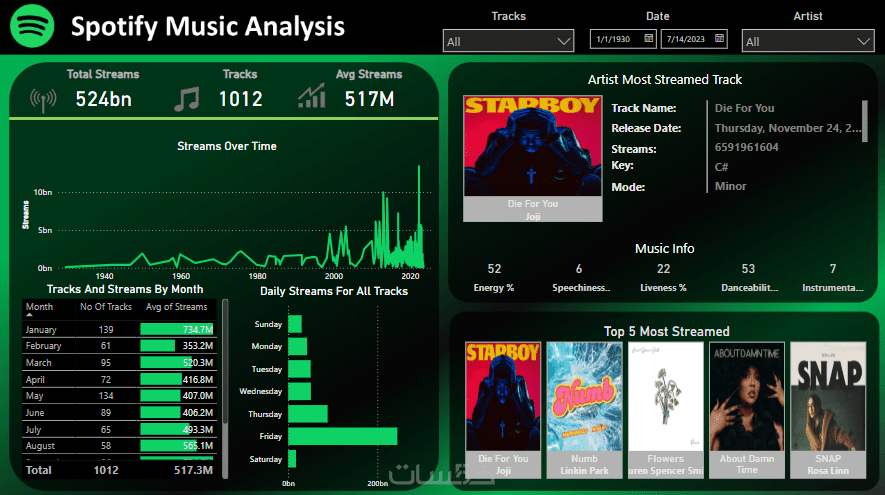This screenshot has width=885, height=495.
Task: Click the Thursday bar in Daily Streams
Action: coord(308,414)
